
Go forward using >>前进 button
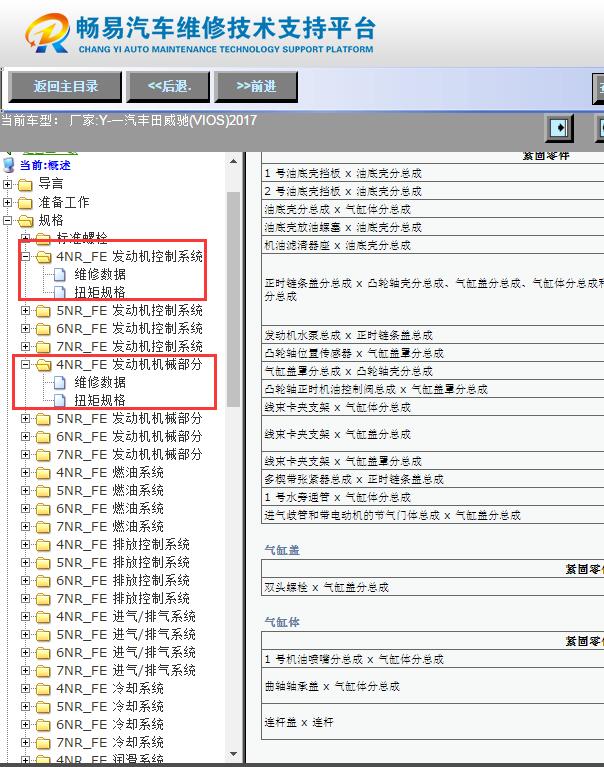click(x=256, y=87)
